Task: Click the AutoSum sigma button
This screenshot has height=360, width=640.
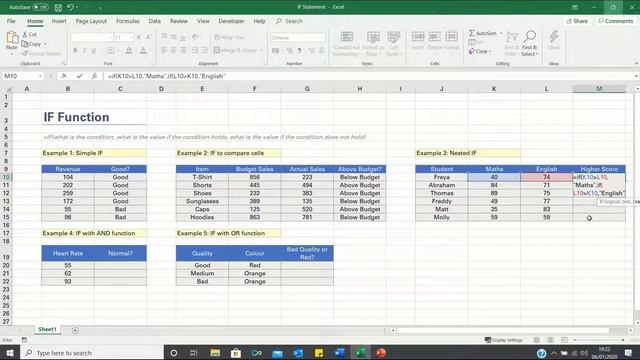Action: [x=482, y=33]
